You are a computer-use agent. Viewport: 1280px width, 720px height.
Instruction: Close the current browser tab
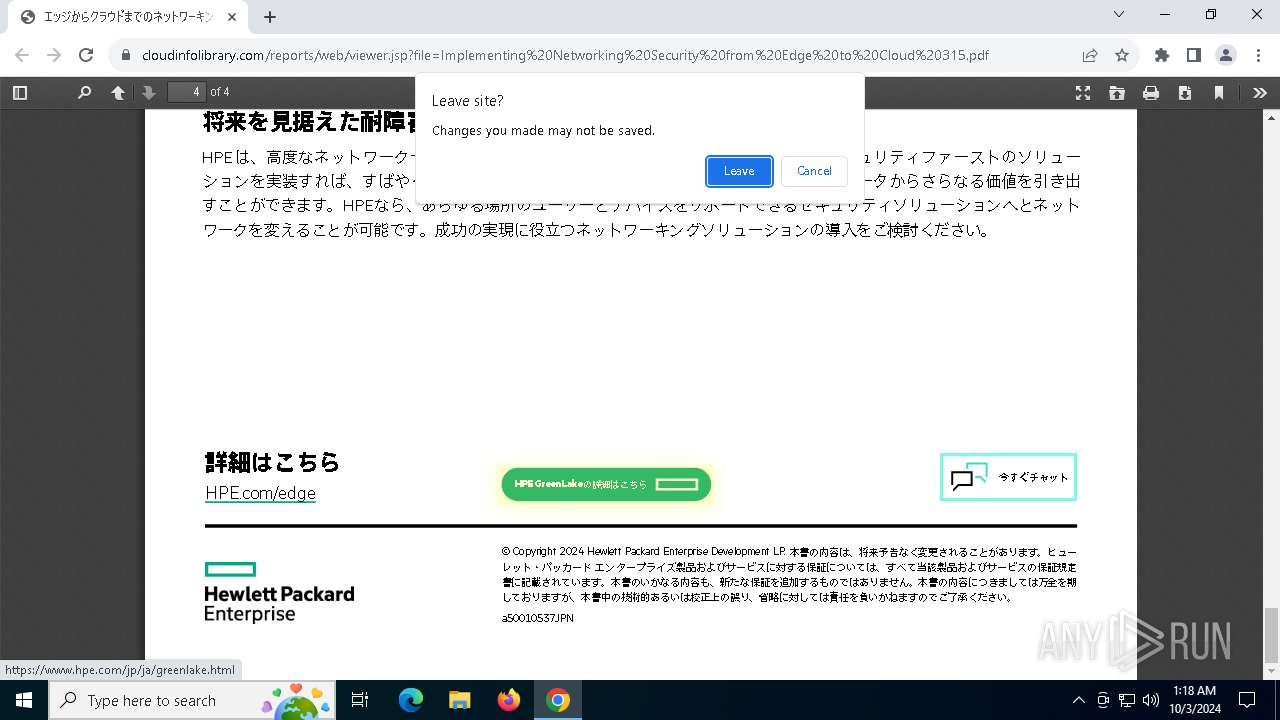(x=232, y=17)
